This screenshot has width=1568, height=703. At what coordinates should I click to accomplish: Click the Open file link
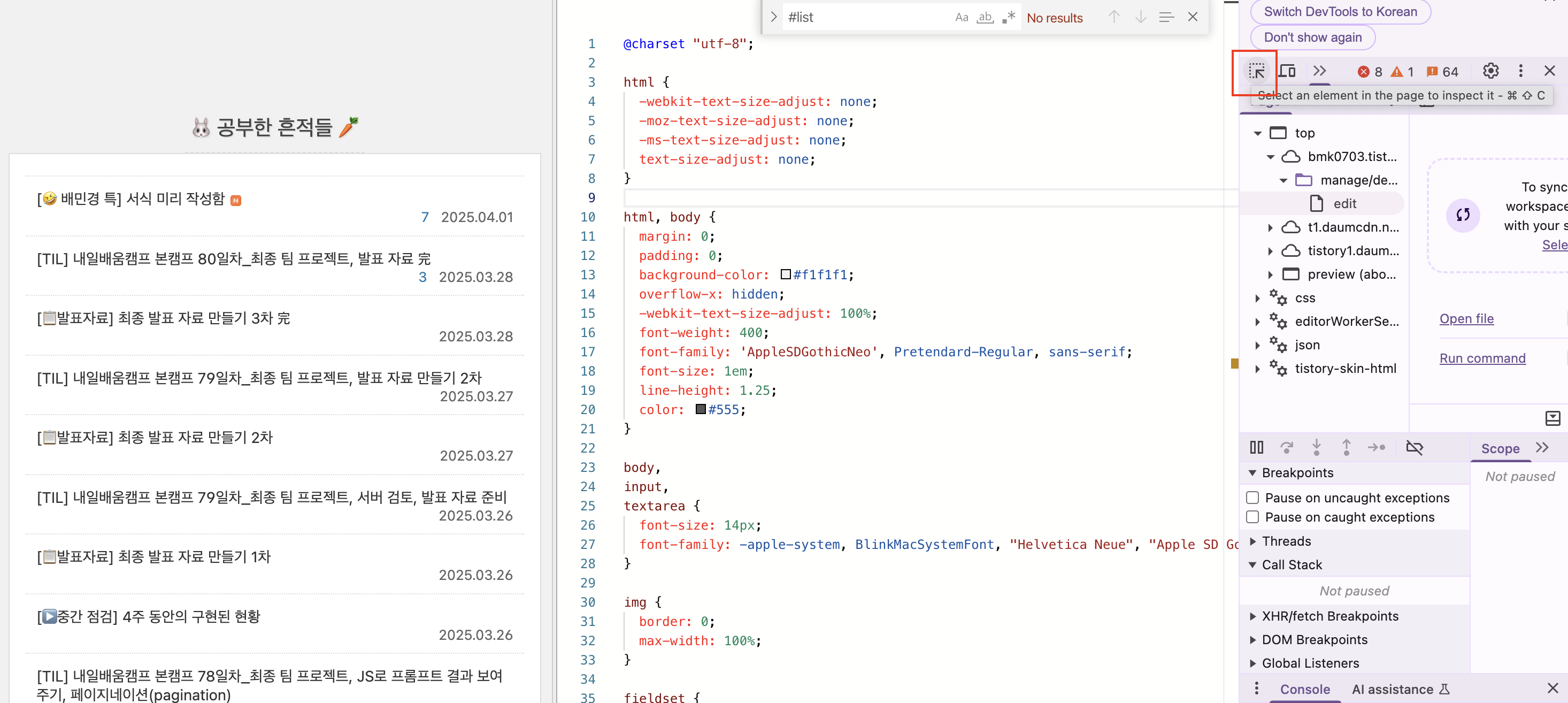tap(1466, 319)
